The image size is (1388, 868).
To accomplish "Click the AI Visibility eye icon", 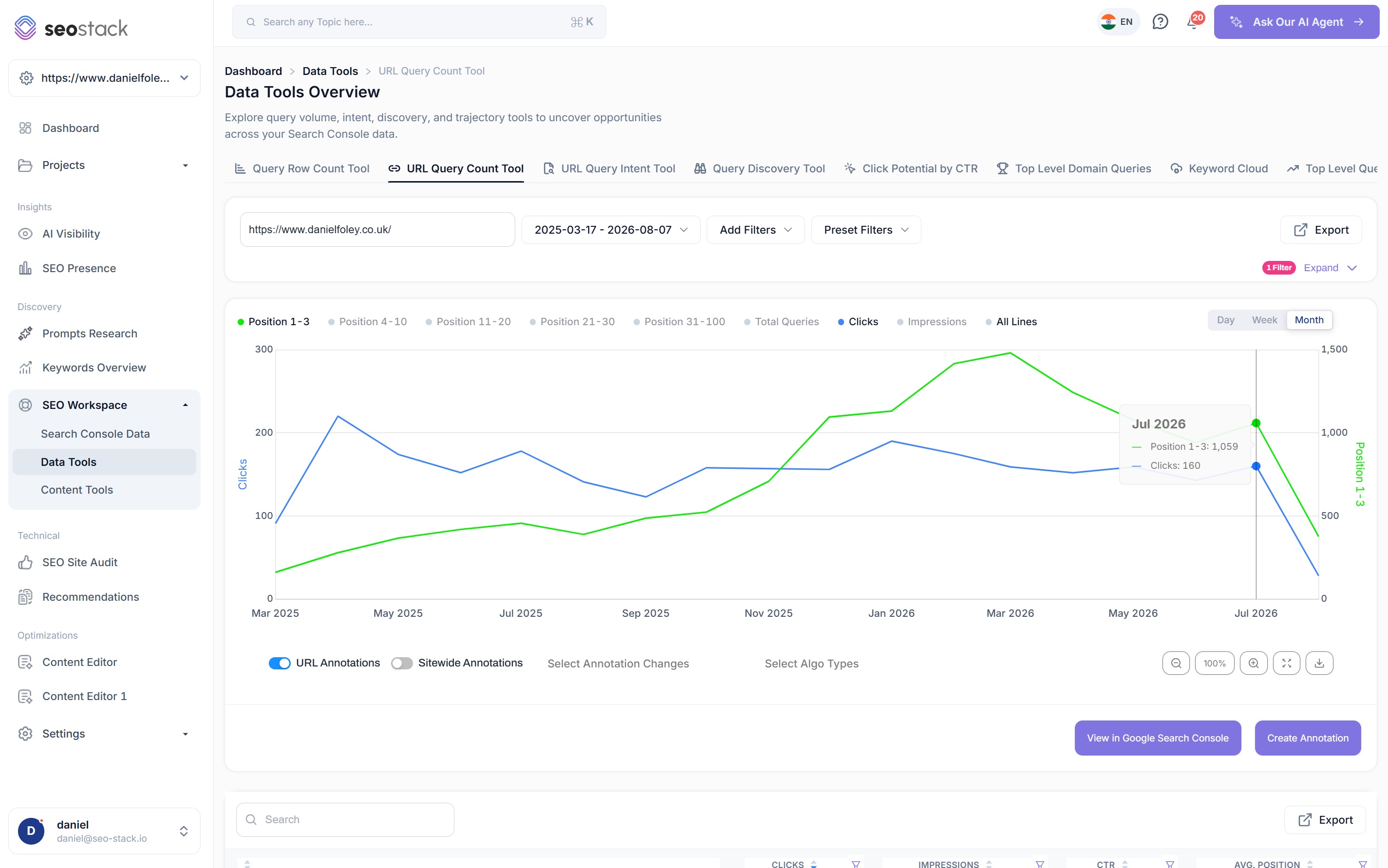I will point(25,234).
